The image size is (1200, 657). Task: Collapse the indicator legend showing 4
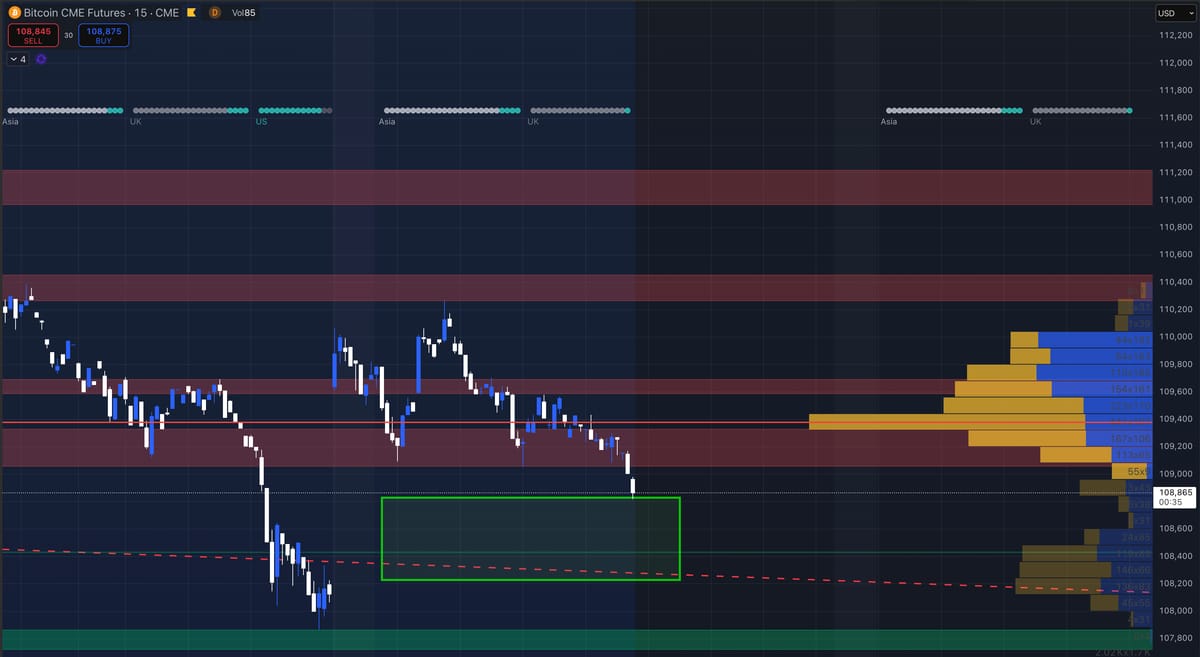(17, 59)
